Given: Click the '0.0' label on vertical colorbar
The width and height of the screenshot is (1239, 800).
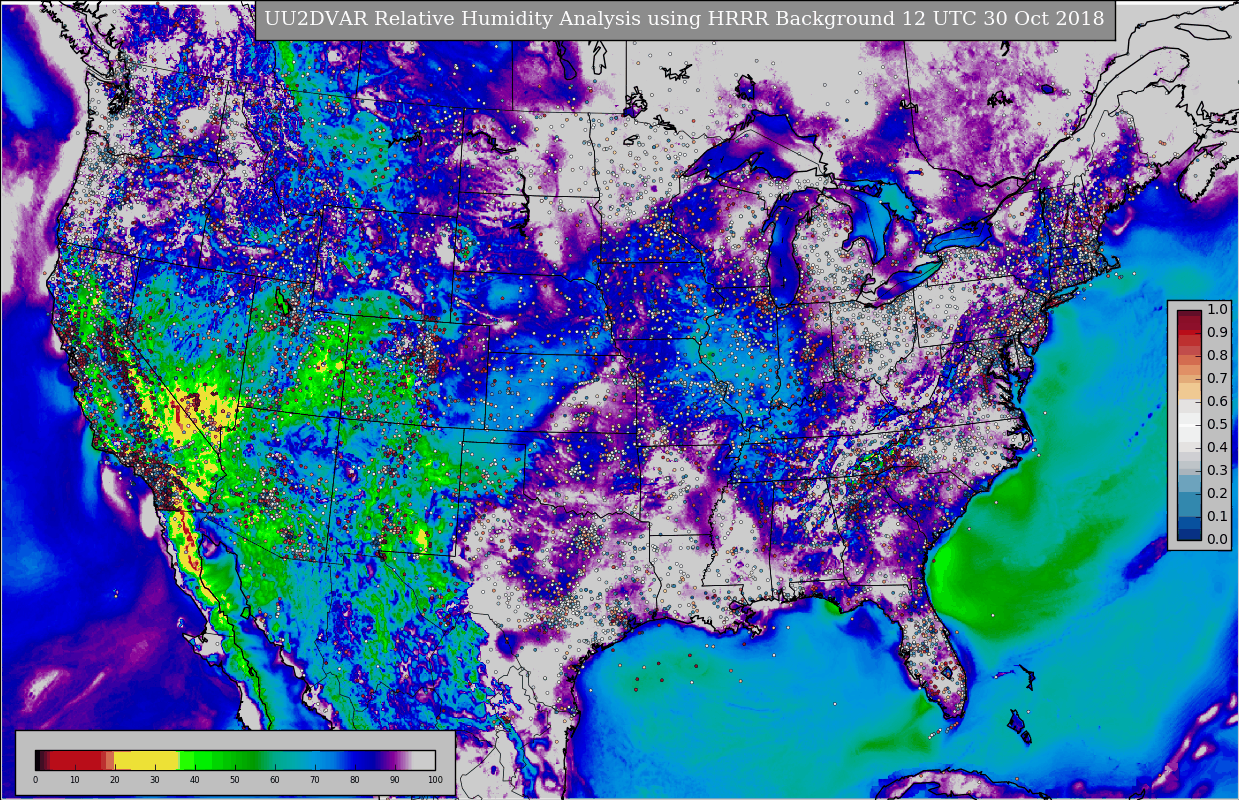Looking at the screenshot, I should click(x=1217, y=539).
